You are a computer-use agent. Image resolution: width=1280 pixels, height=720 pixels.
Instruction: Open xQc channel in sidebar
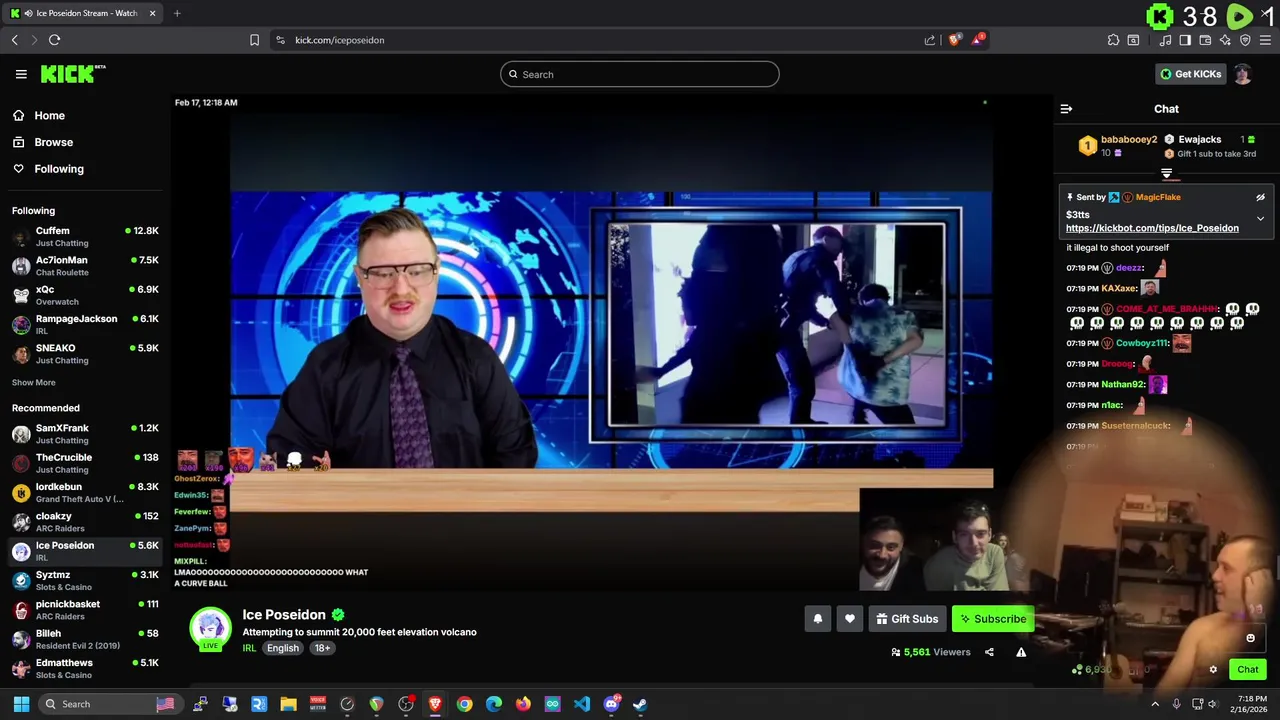pos(85,295)
